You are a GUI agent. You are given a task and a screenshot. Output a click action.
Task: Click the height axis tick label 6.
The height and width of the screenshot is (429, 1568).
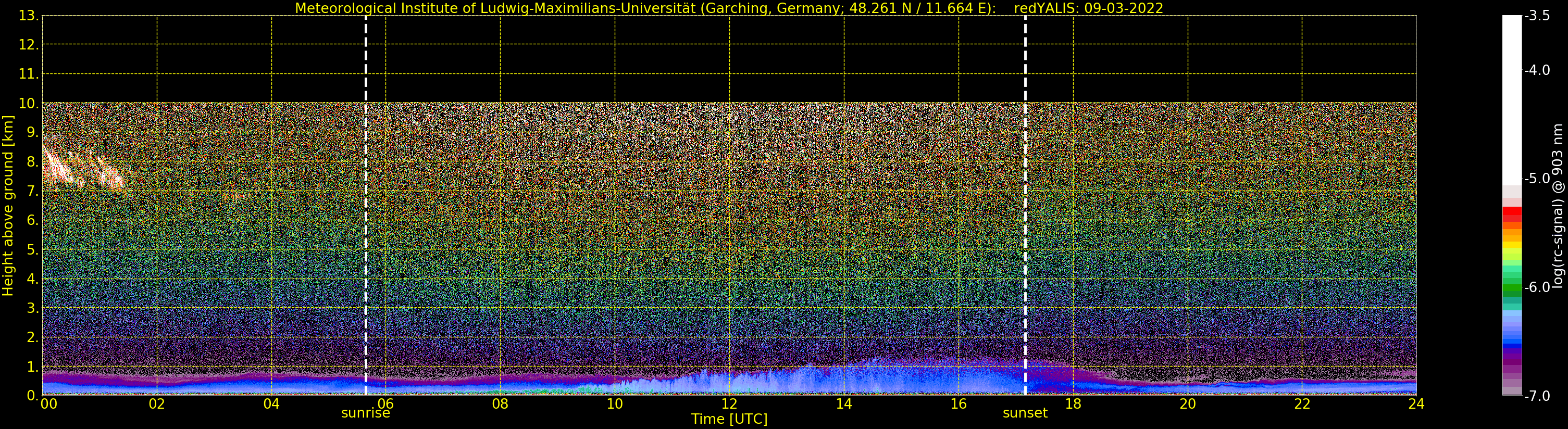coord(32,220)
